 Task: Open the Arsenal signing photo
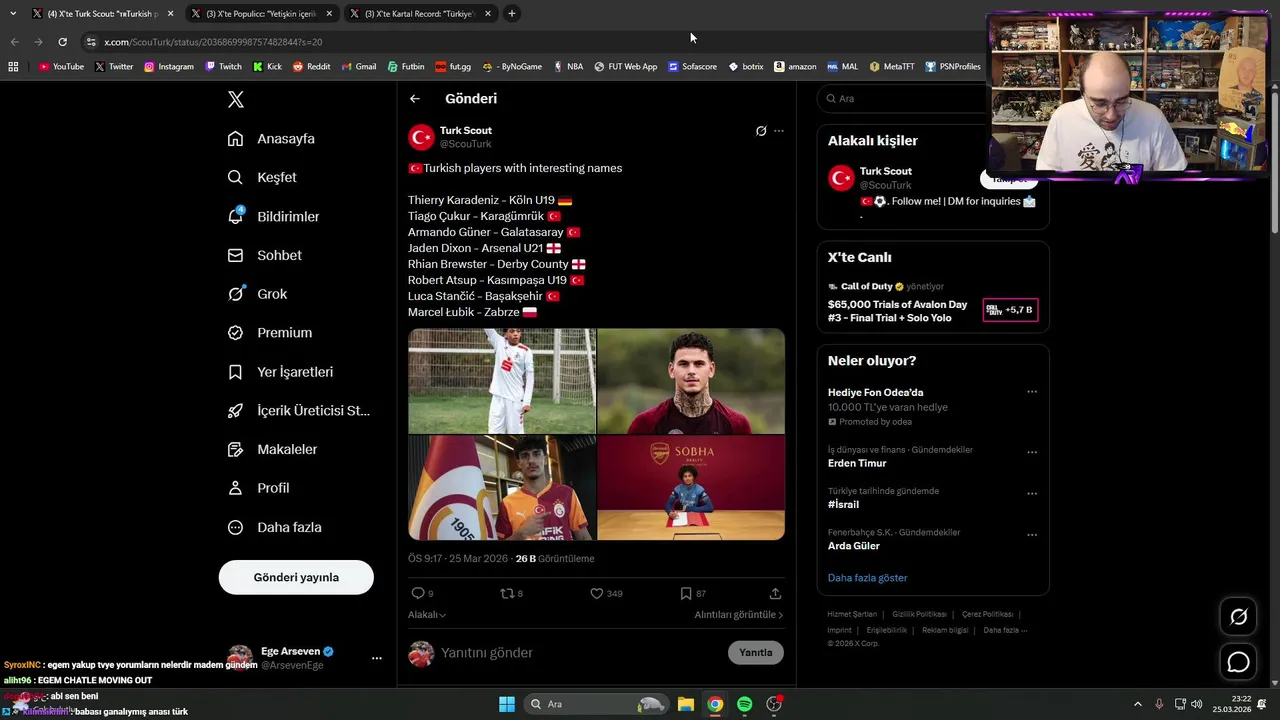[x=691, y=488]
